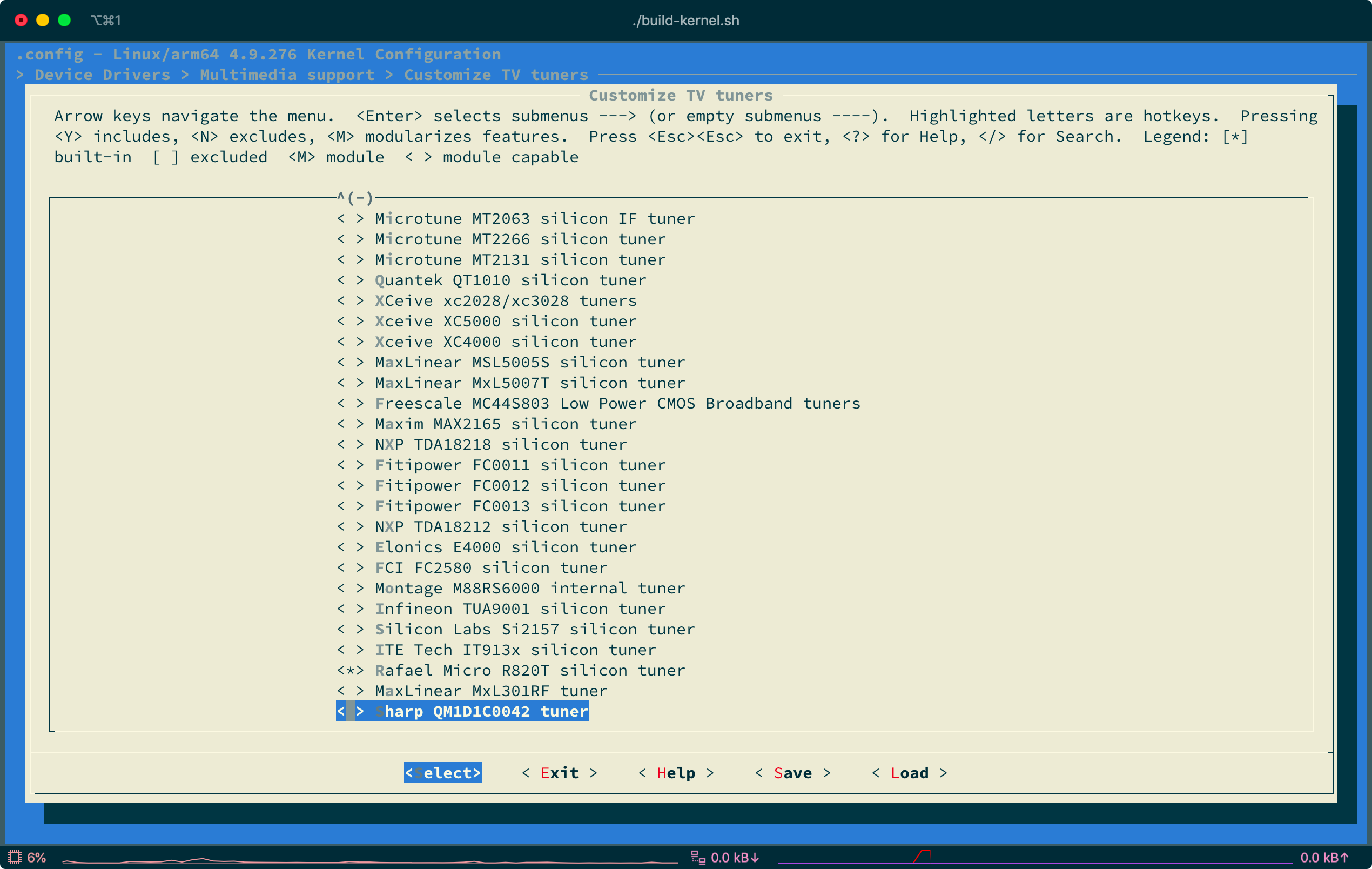
Task: Click the green maximize window button
Action: 64,21
